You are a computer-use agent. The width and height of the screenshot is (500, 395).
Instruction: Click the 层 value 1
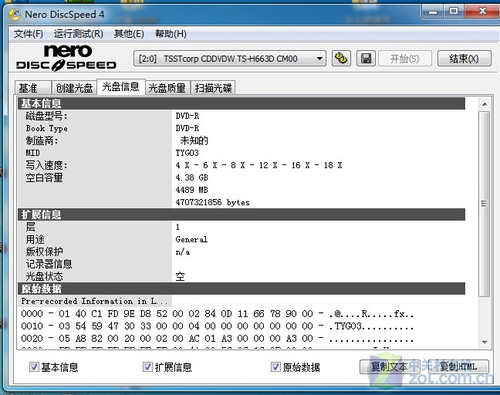(178, 227)
